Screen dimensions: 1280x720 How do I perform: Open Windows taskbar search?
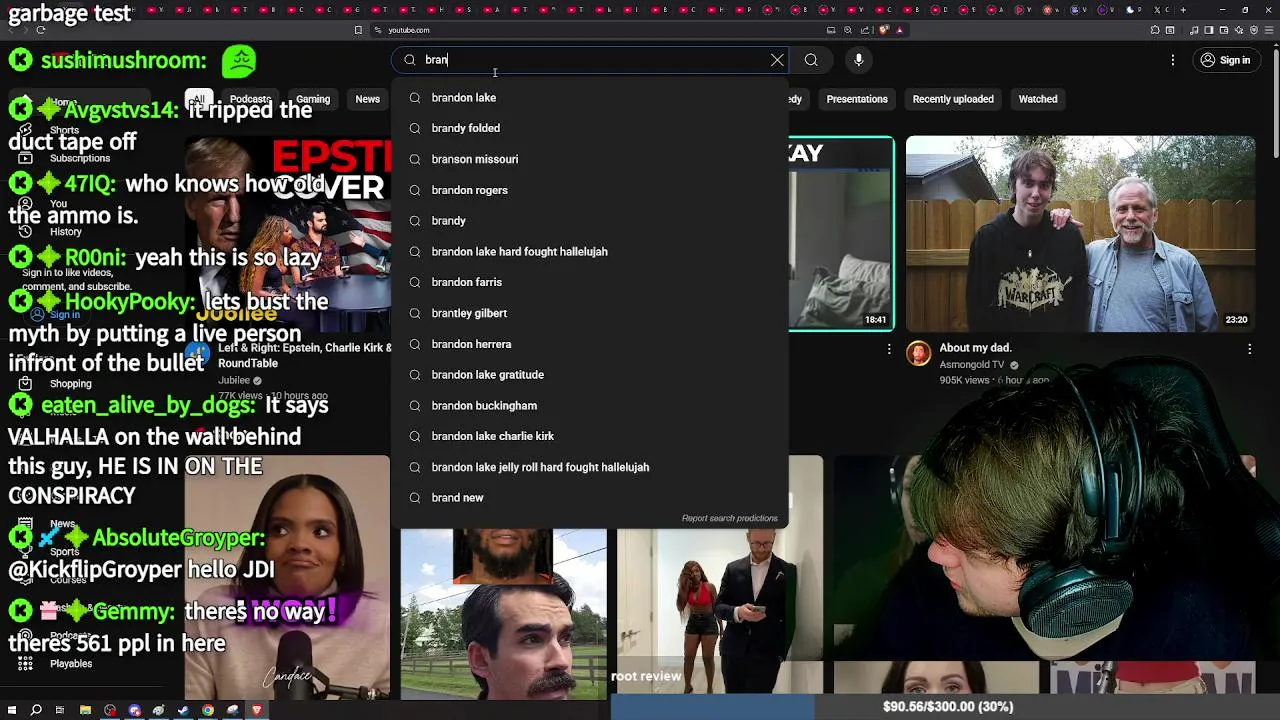pyautogui.click(x=36, y=710)
